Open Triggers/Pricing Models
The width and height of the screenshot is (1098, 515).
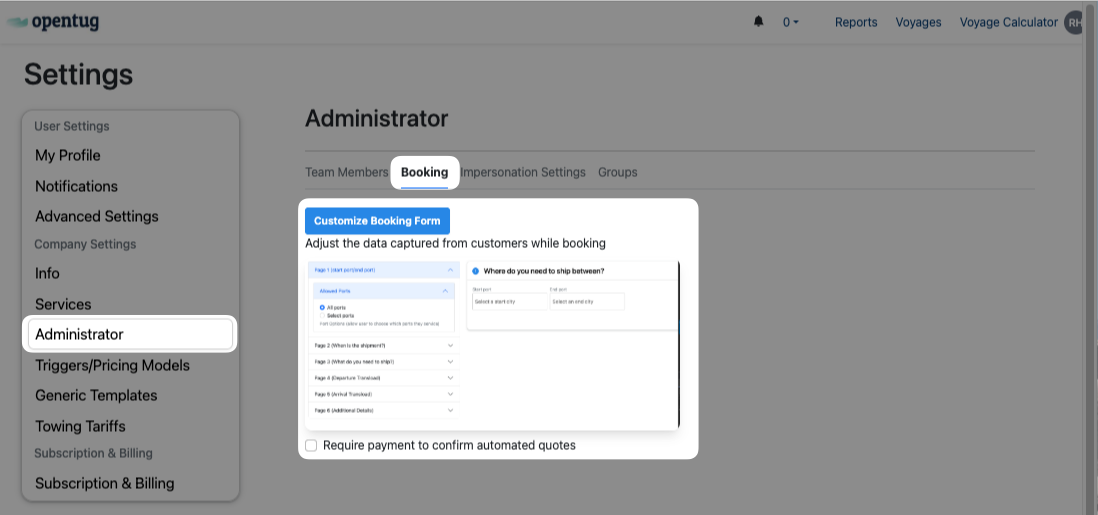click(x=112, y=365)
